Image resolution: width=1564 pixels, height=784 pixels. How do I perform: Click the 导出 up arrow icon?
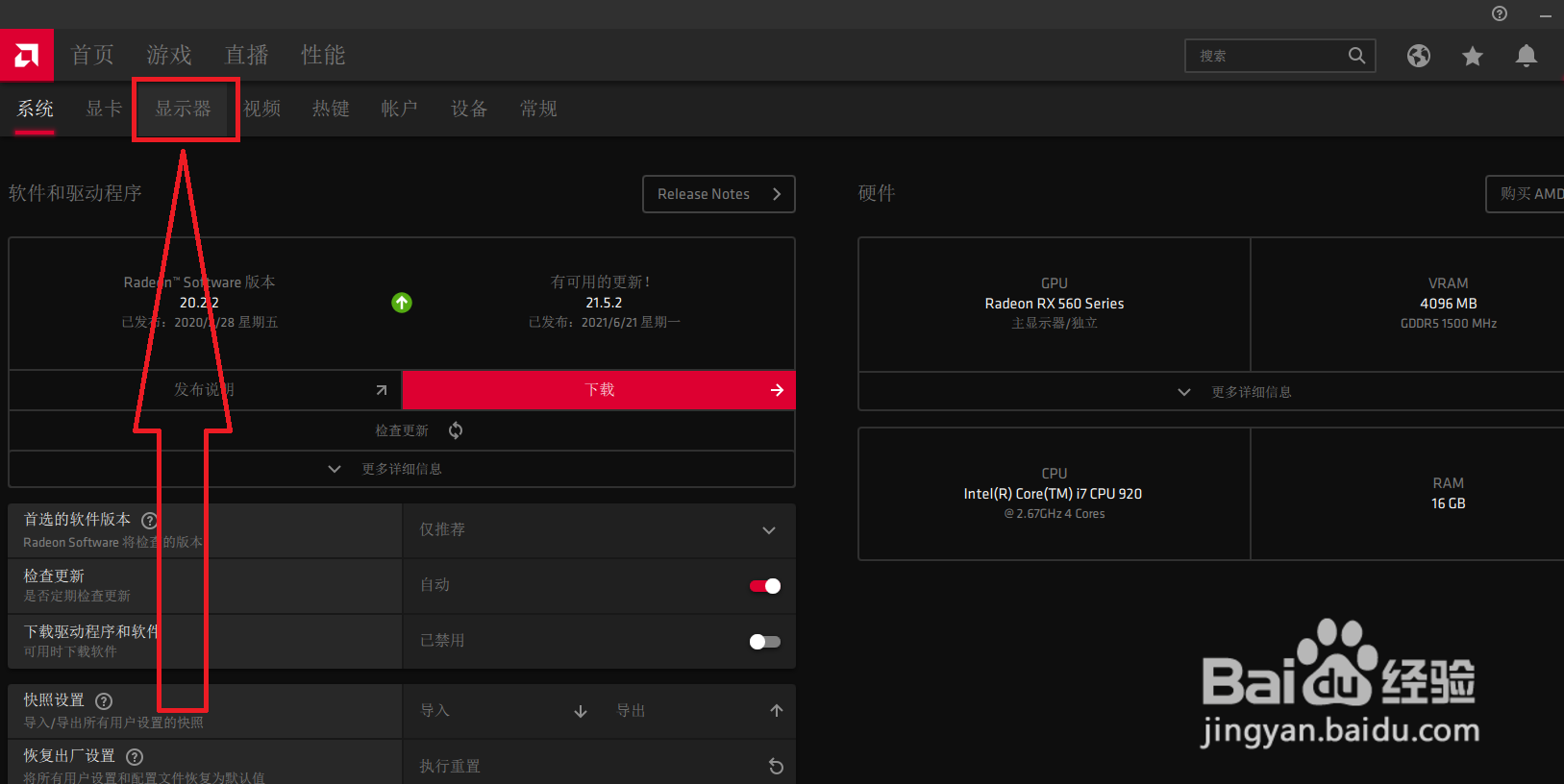pyautogui.click(x=777, y=711)
